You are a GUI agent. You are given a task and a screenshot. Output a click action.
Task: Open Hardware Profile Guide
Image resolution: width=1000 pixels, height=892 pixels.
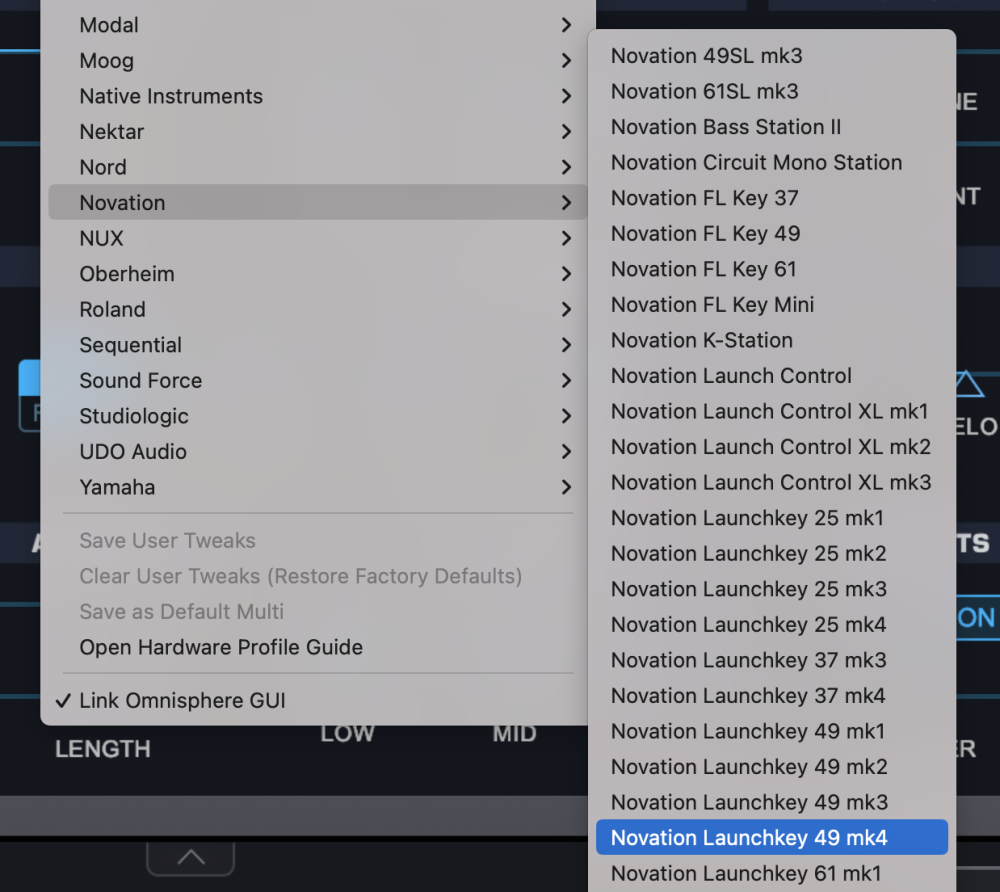(x=221, y=648)
